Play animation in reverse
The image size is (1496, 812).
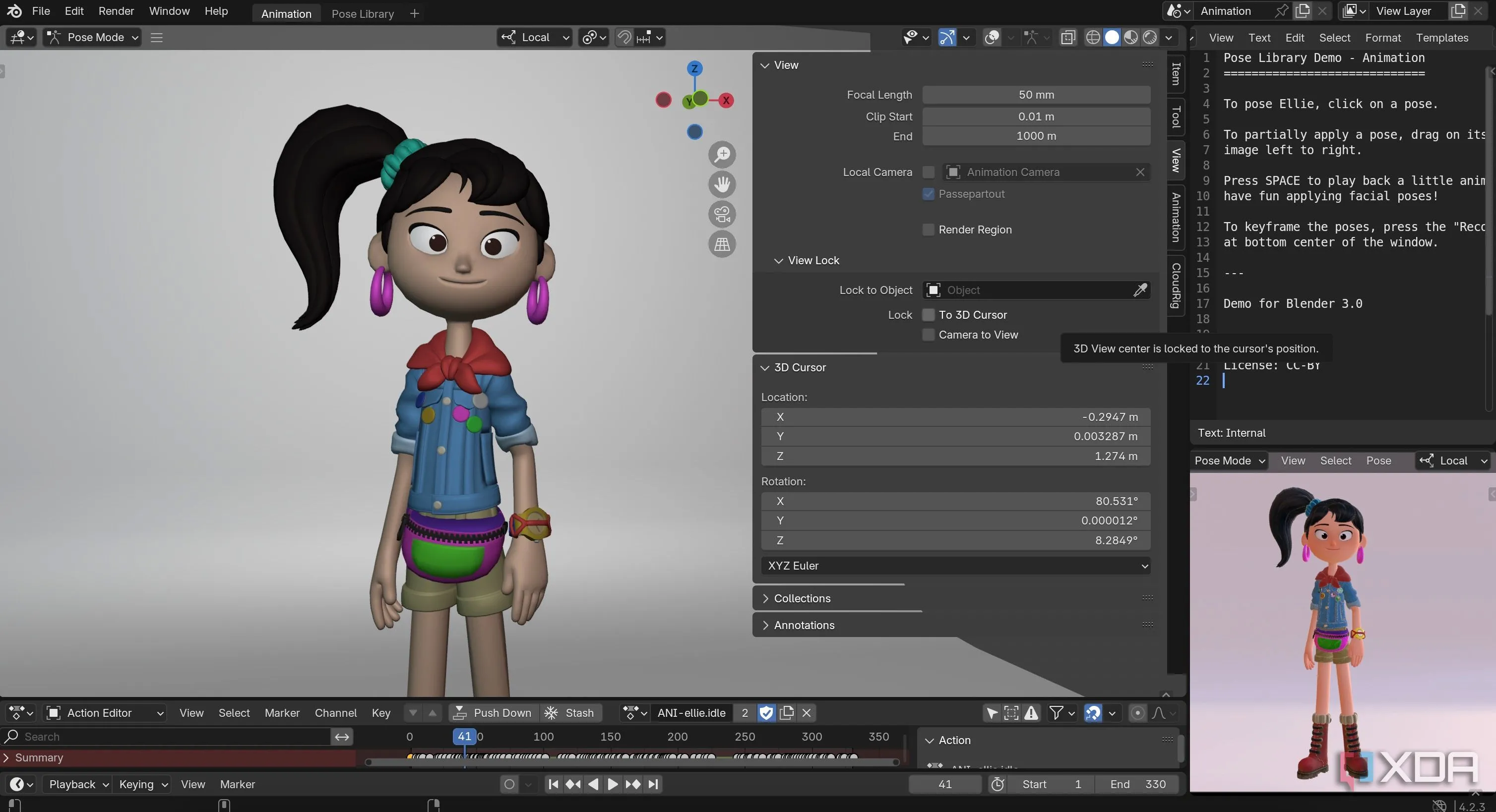click(593, 784)
